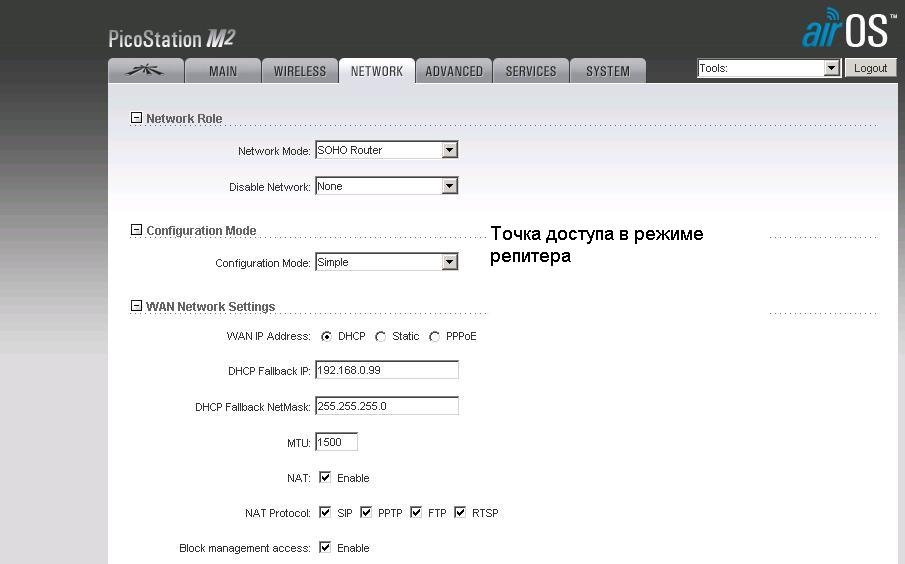Open the Configuration Mode dropdown
Viewport: 905px width, 564px height.
click(x=386, y=262)
